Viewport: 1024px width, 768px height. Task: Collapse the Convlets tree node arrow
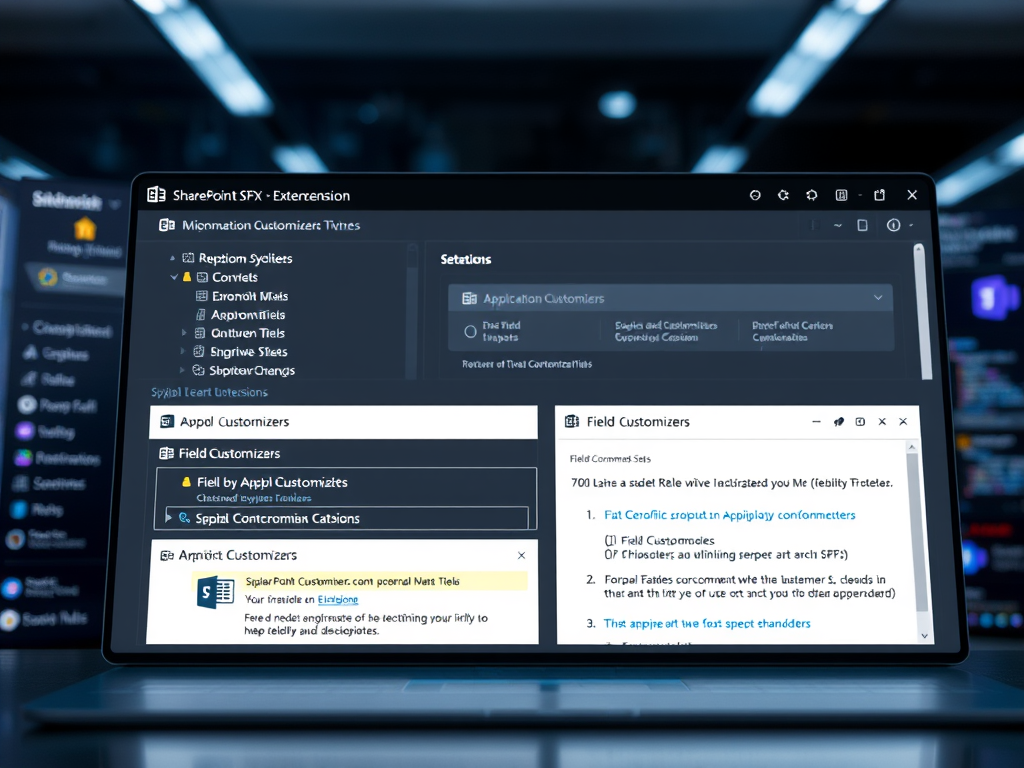[174, 277]
